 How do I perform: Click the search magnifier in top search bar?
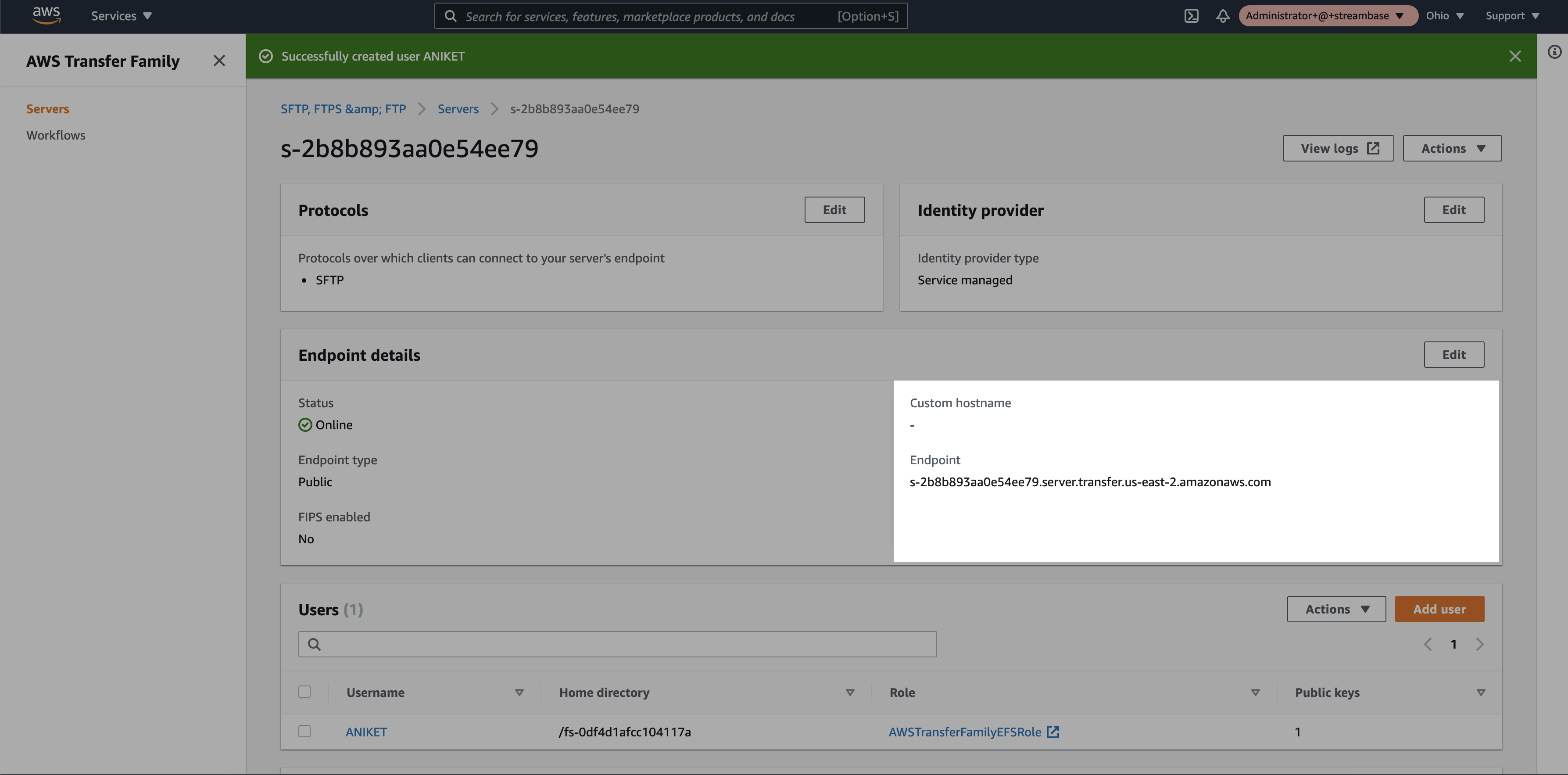click(451, 16)
